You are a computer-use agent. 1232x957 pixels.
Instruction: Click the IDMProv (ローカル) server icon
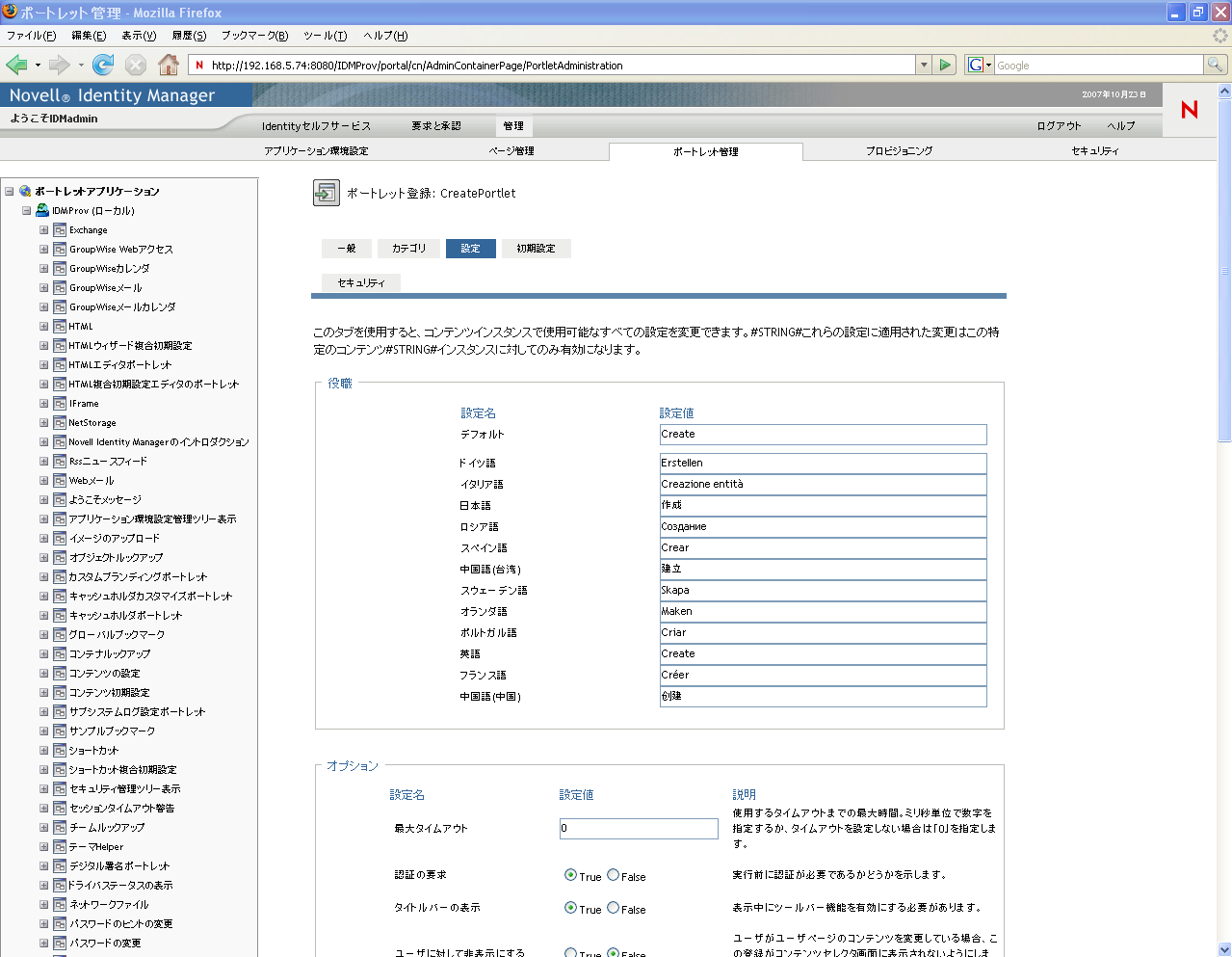pos(42,210)
